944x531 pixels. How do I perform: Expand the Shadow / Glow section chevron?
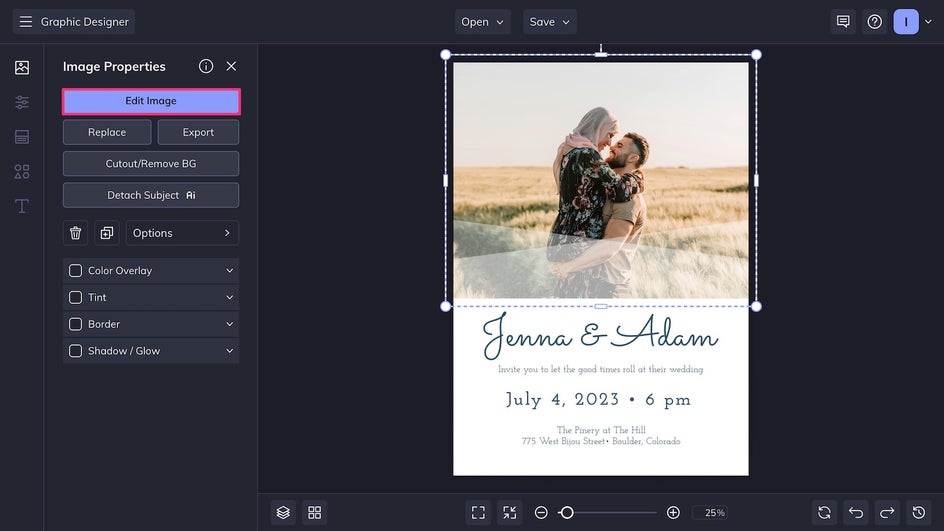pos(229,351)
